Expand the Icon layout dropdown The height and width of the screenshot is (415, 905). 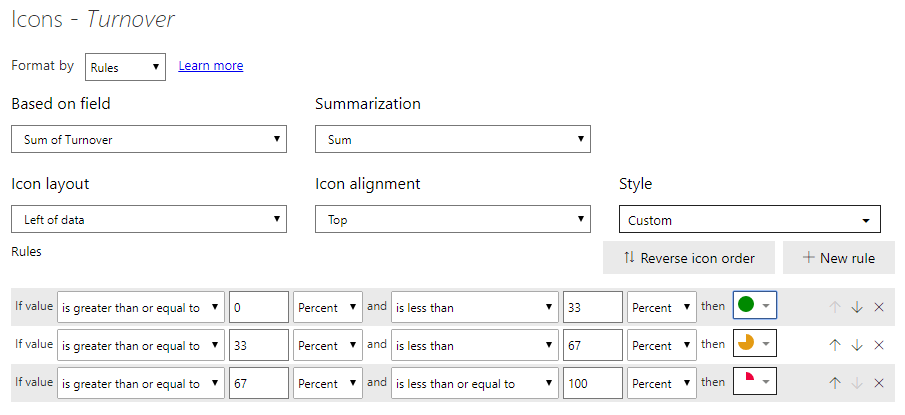point(148,219)
